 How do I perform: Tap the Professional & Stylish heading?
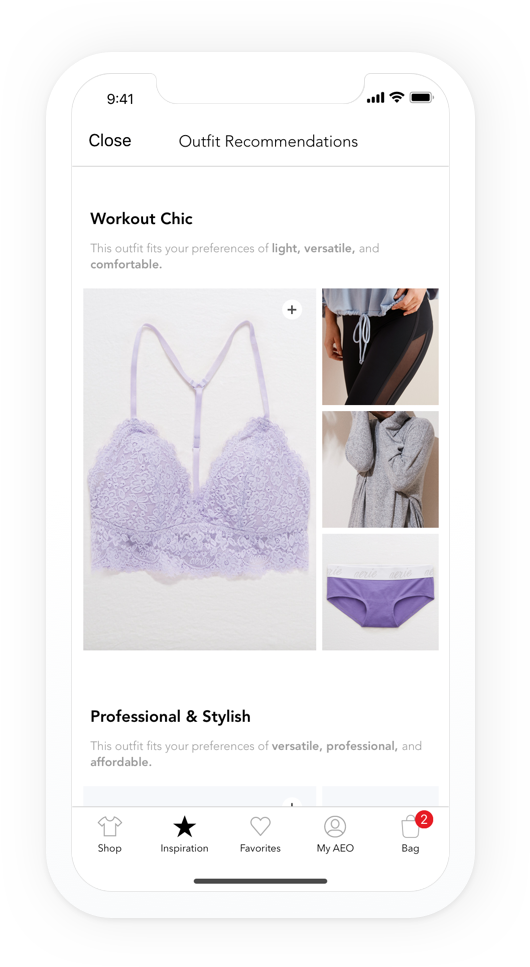click(170, 716)
